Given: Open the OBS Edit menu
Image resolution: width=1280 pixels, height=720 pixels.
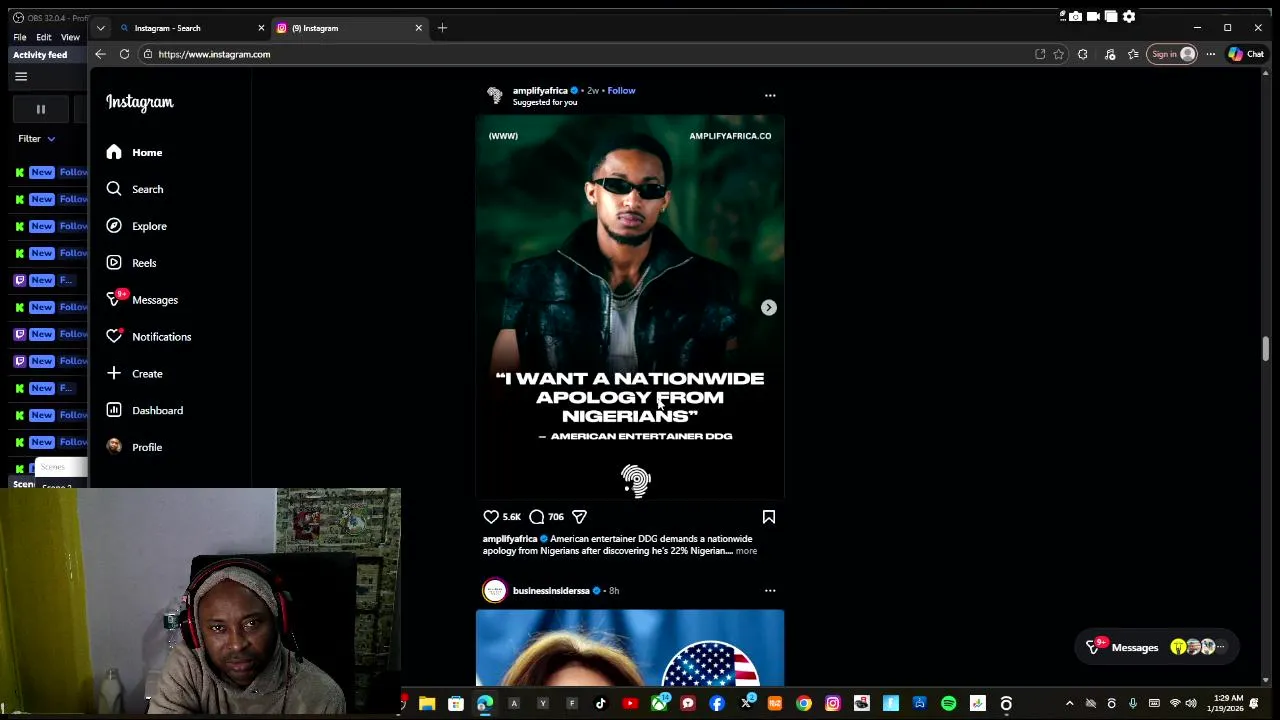Looking at the screenshot, I should point(44,37).
